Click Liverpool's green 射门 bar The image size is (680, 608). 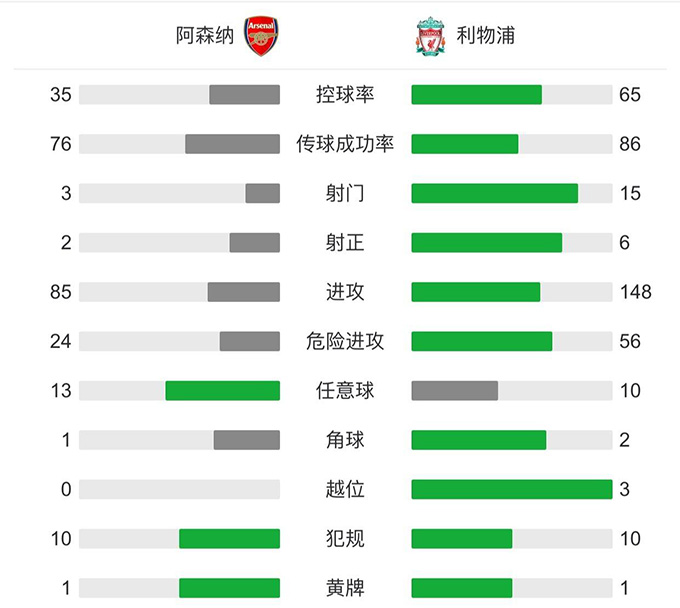[494, 193]
